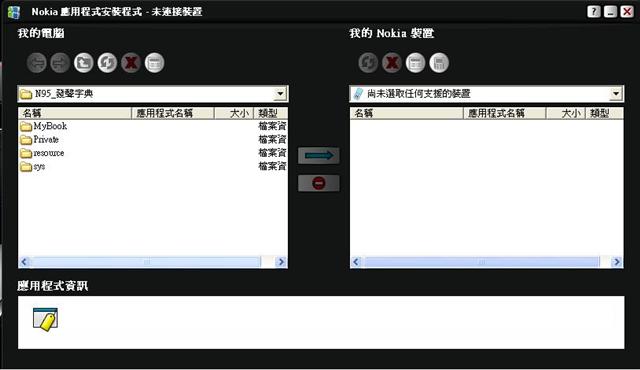Select the resource folder
This screenshot has width=640, height=370.
pos(42,153)
